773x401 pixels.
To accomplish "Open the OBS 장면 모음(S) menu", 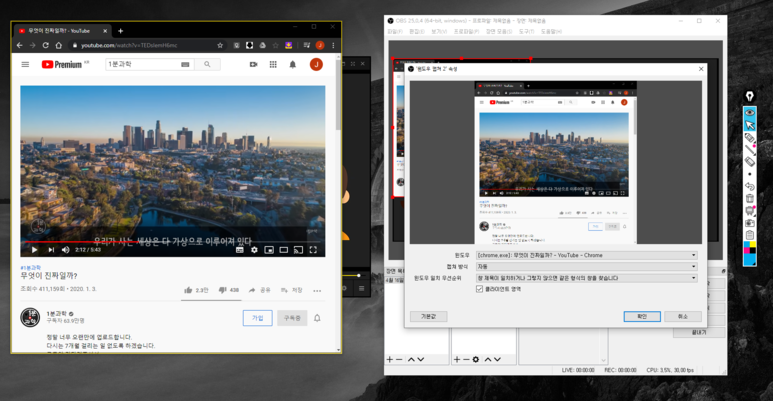I will point(499,32).
